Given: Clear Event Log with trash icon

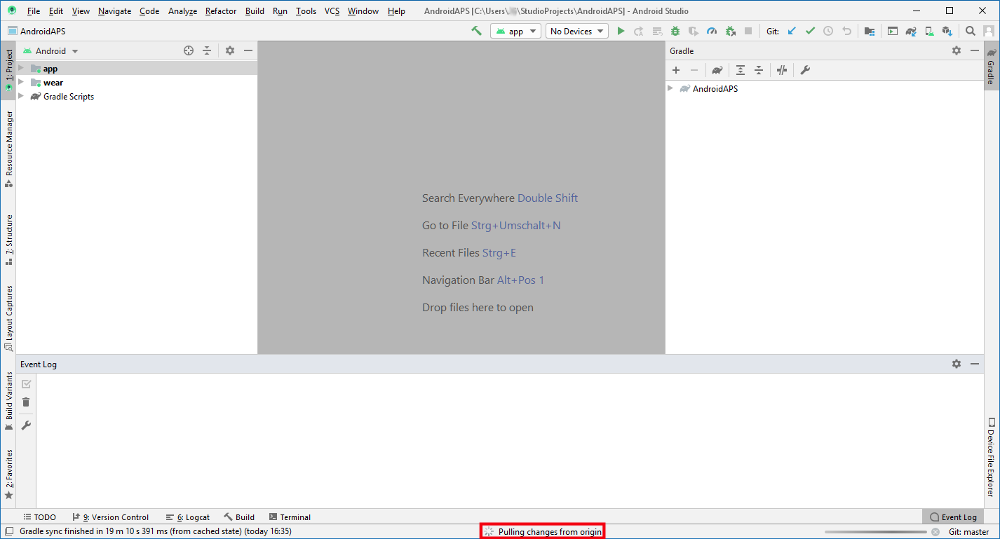Looking at the screenshot, I should point(26,402).
